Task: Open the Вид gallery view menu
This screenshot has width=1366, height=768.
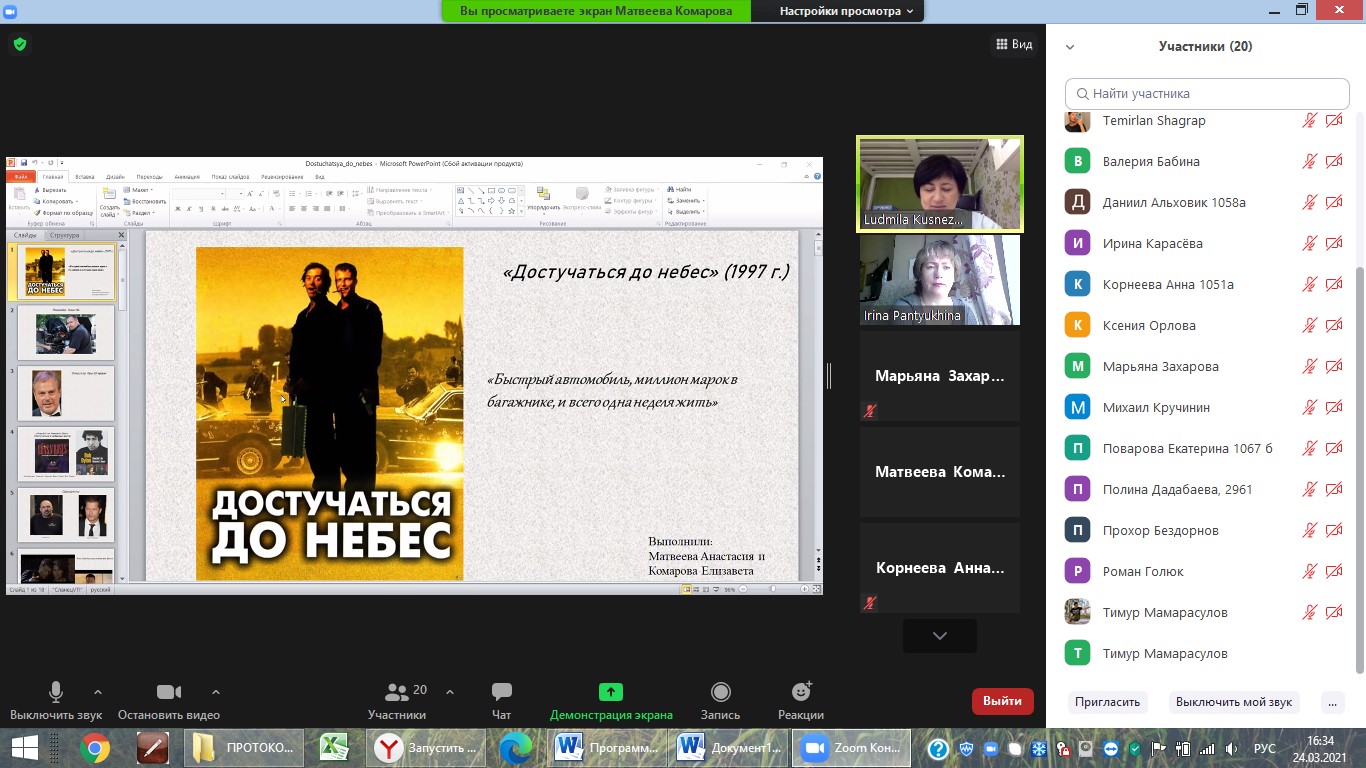Action: pos(1014,44)
